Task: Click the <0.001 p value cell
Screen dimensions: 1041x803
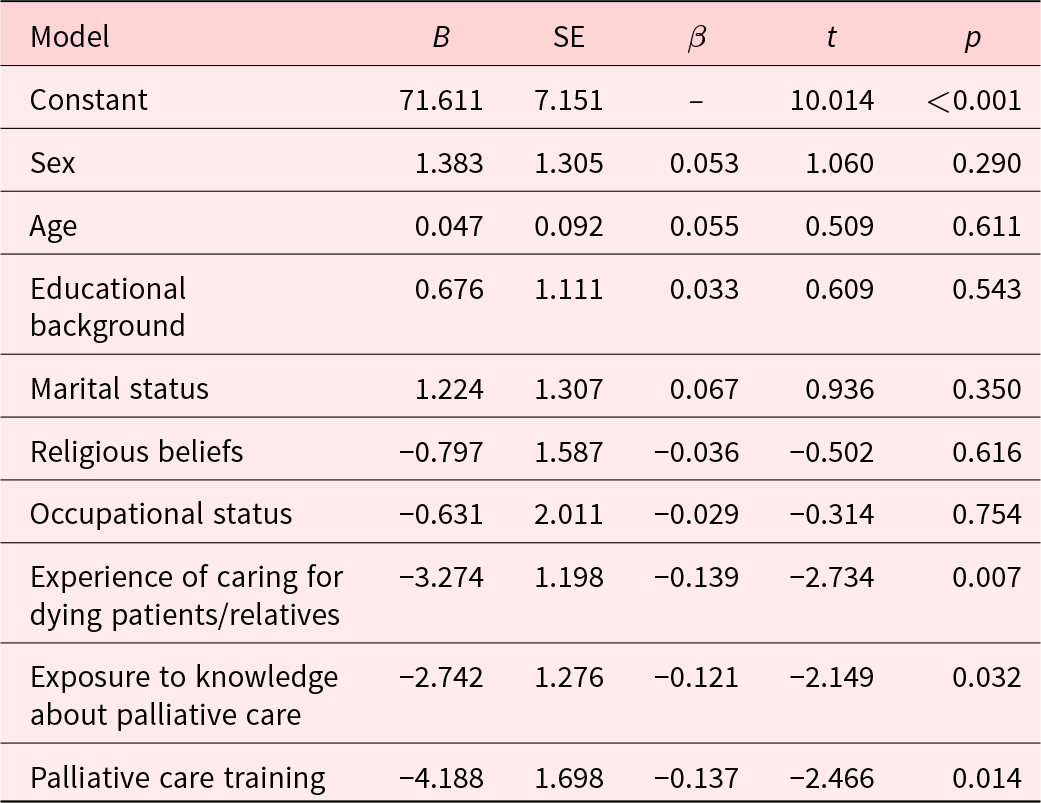Action: point(973,100)
